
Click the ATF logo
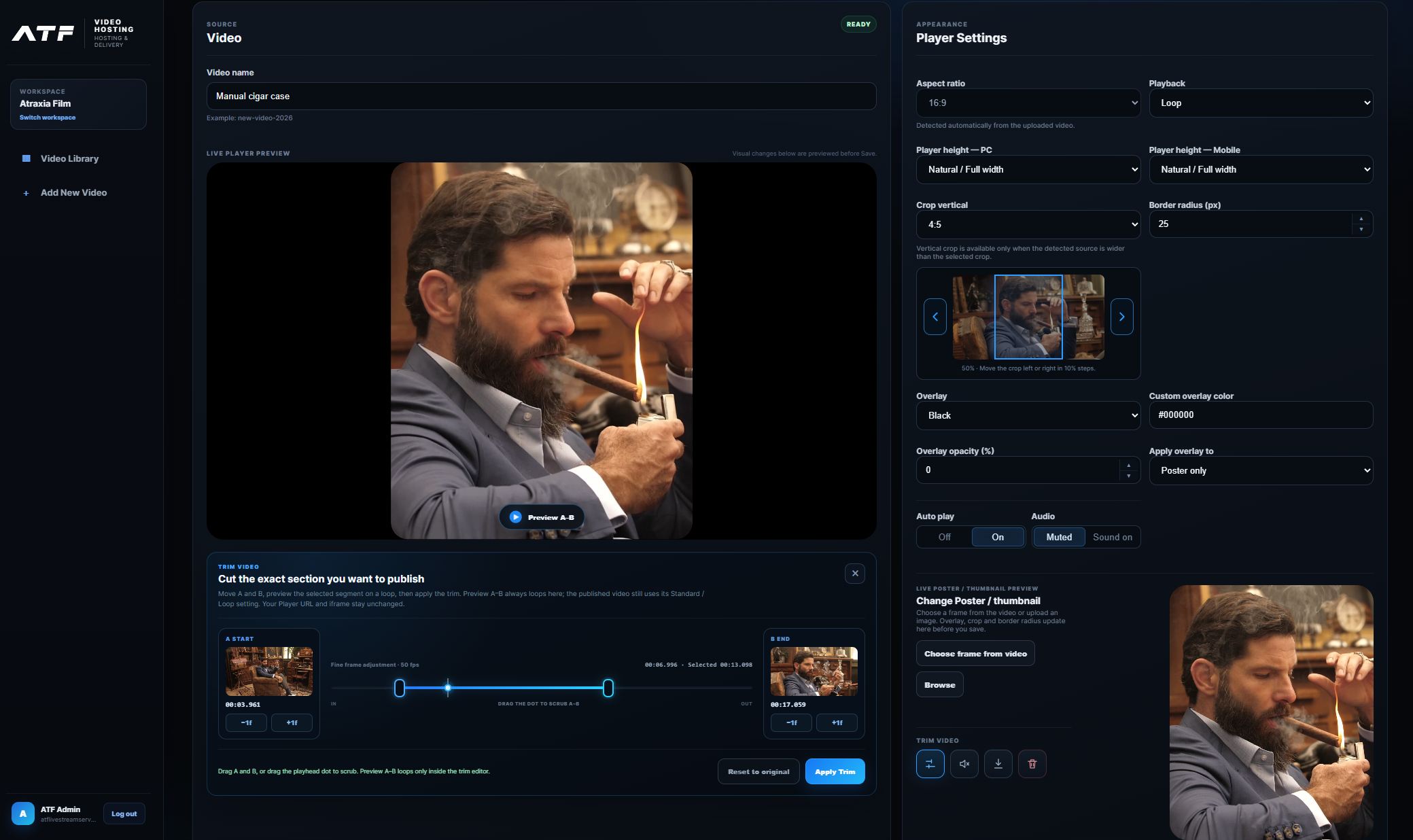click(x=43, y=33)
